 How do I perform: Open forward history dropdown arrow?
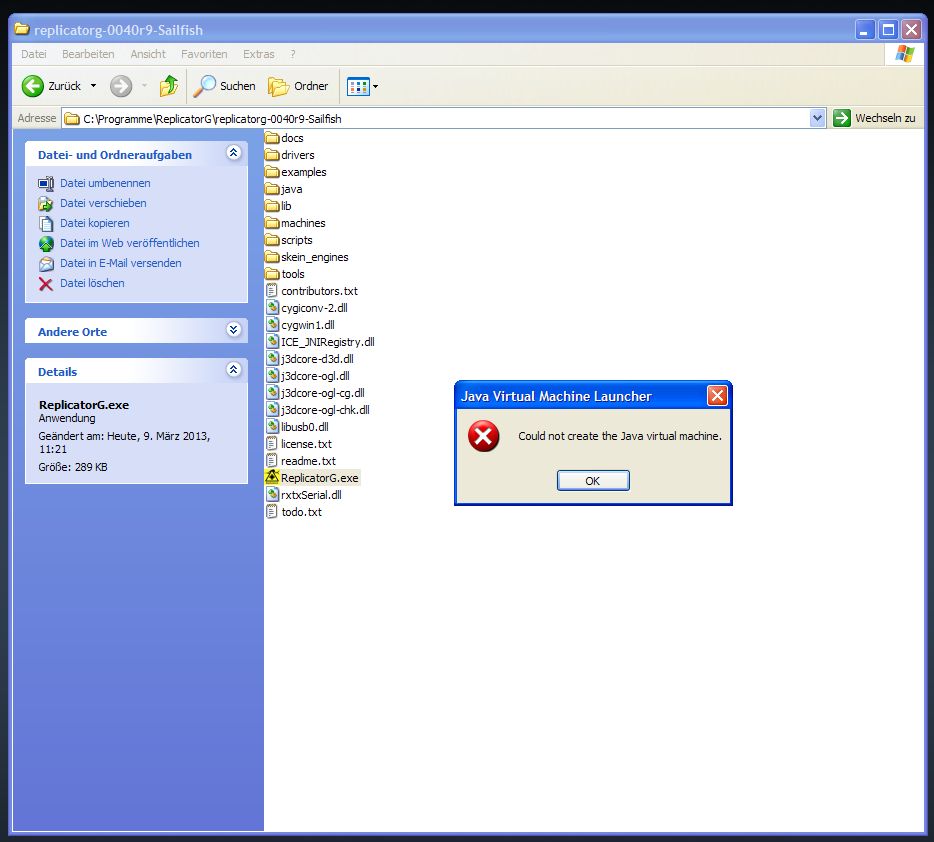coord(145,86)
